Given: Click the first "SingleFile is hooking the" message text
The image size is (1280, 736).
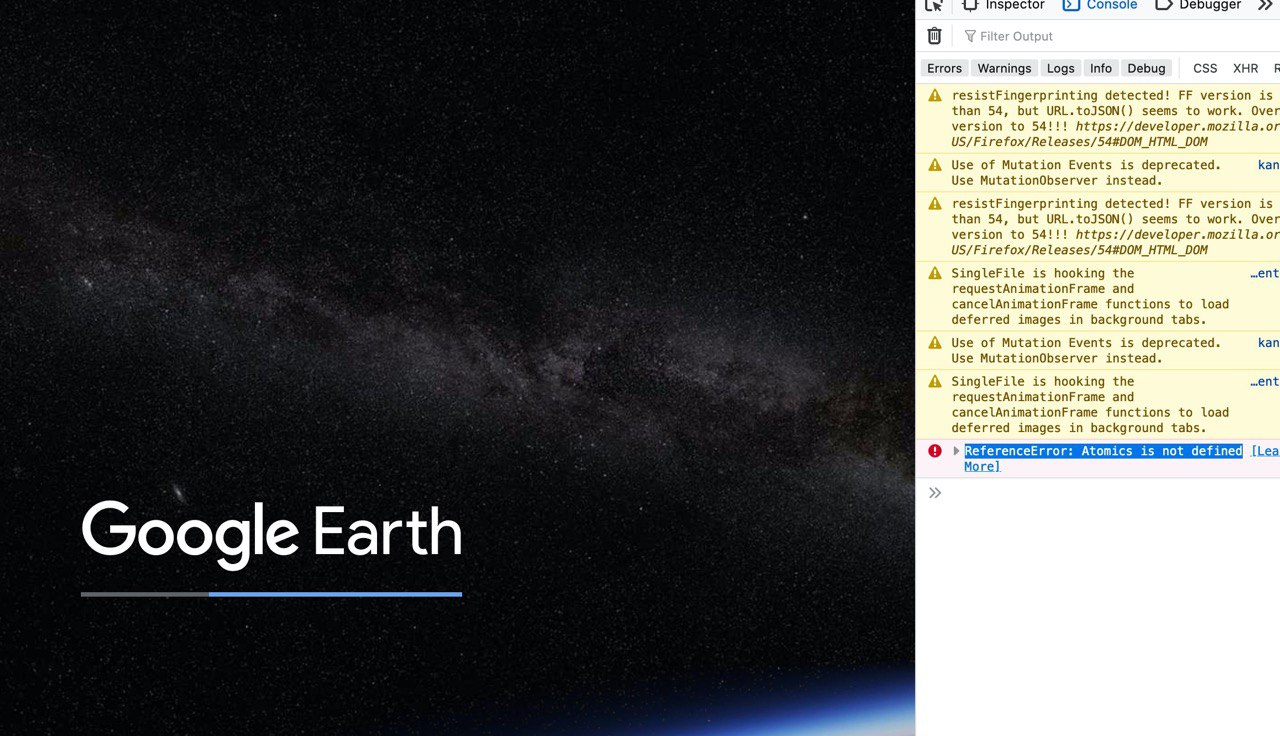Looking at the screenshot, I should 1043,273.
